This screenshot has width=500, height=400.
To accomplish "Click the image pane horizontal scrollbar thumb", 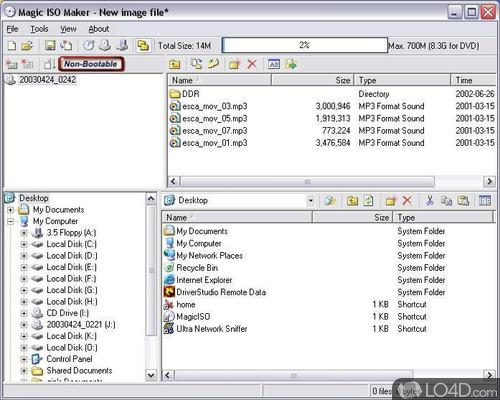I will (x=307, y=182).
